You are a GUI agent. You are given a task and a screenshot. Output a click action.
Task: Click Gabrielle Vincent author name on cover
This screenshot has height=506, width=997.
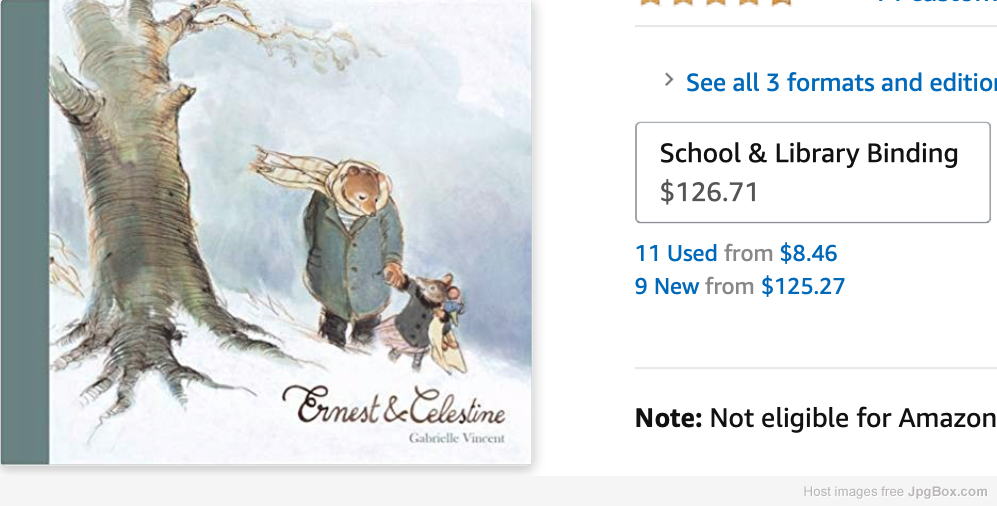point(457,438)
